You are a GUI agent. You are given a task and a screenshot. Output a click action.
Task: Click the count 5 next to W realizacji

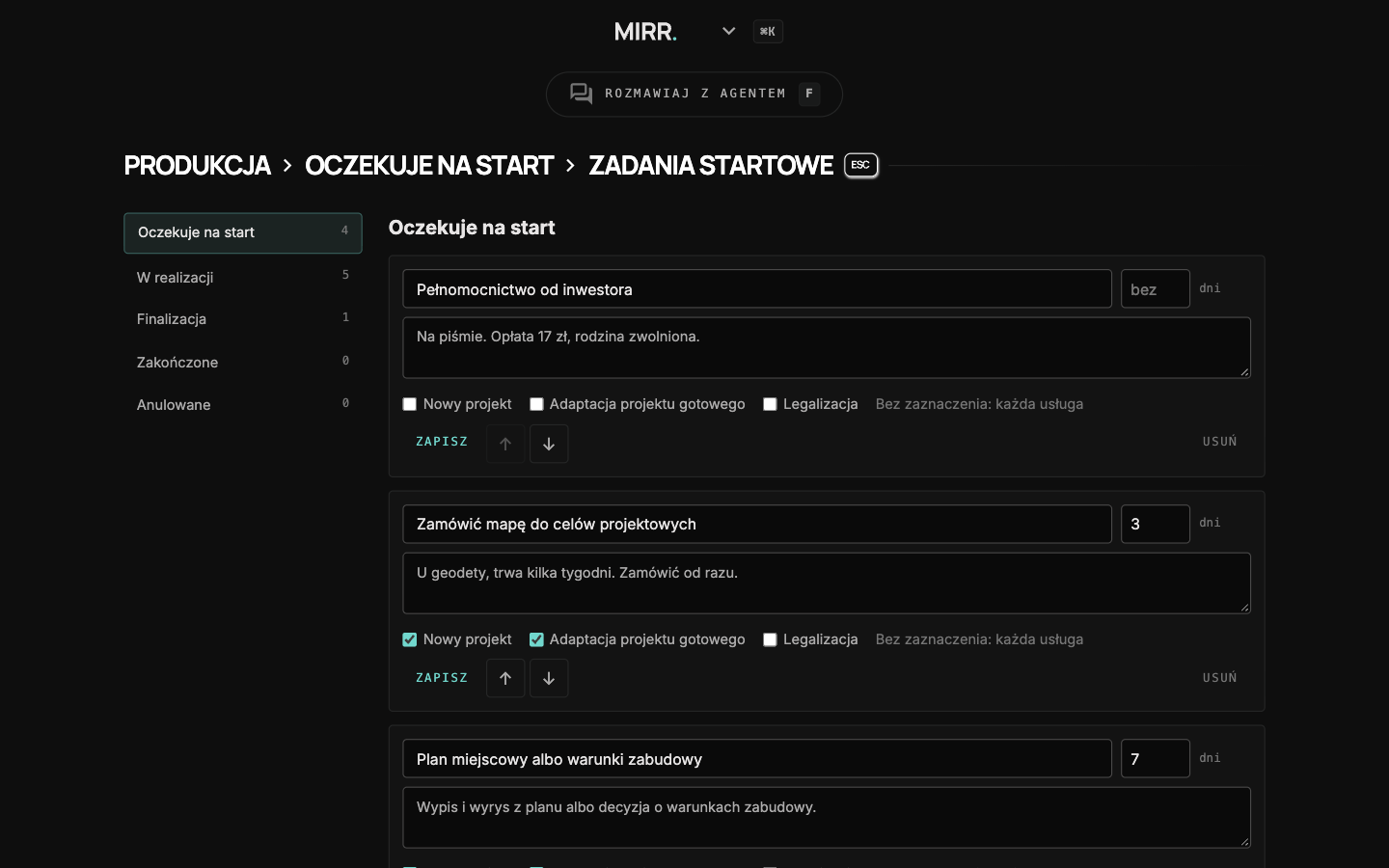click(x=345, y=276)
